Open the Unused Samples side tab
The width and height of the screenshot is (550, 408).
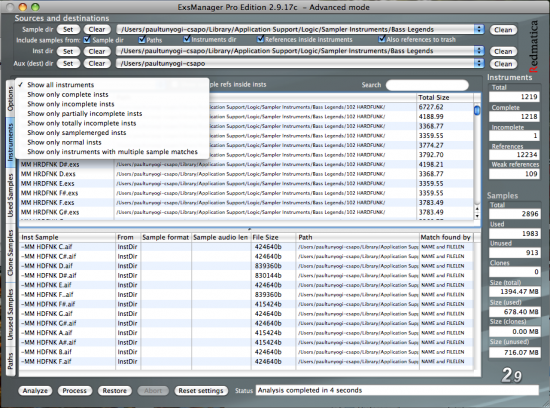10,314
